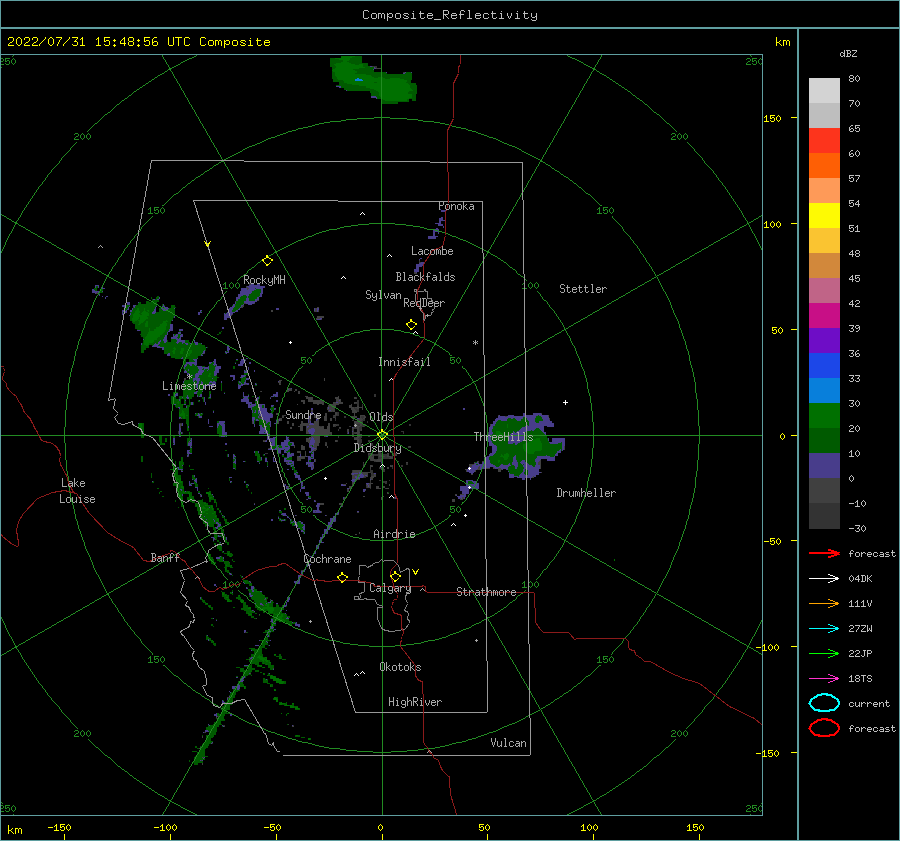Click the yellow diamond marker below RedDeer
This screenshot has height=841, width=900.
411,325
